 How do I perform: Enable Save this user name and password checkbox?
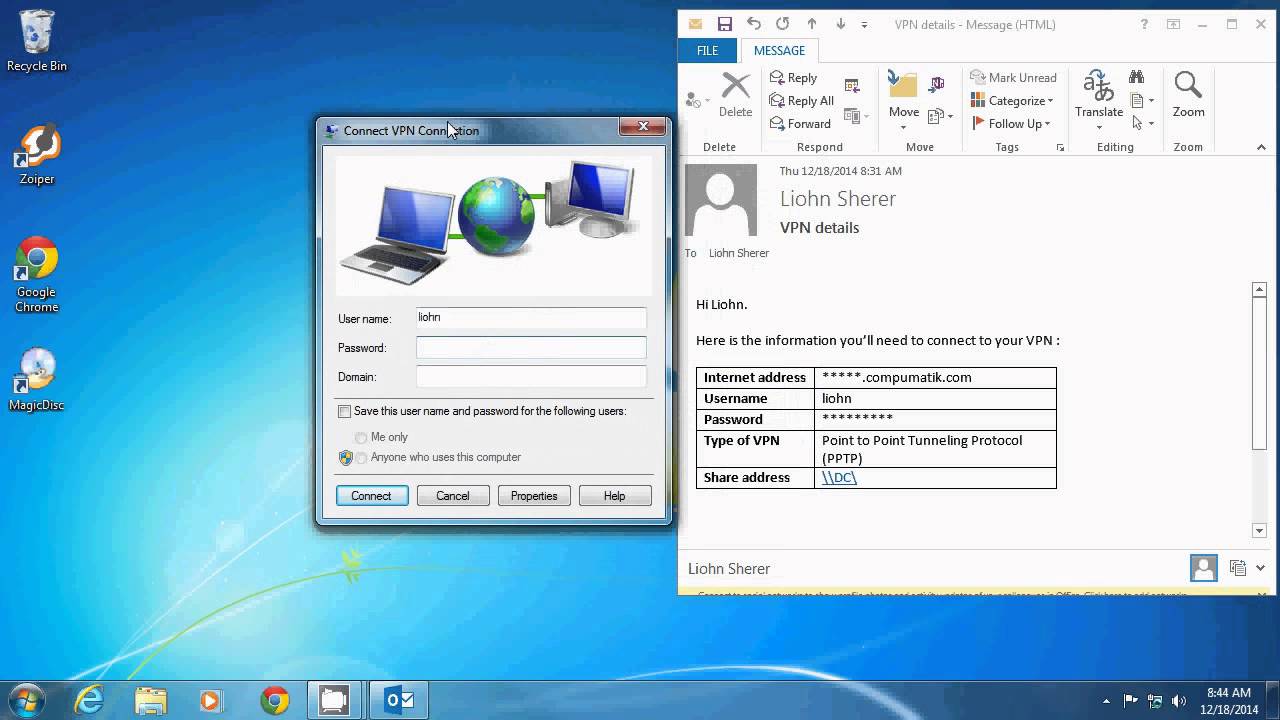[344, 411]
